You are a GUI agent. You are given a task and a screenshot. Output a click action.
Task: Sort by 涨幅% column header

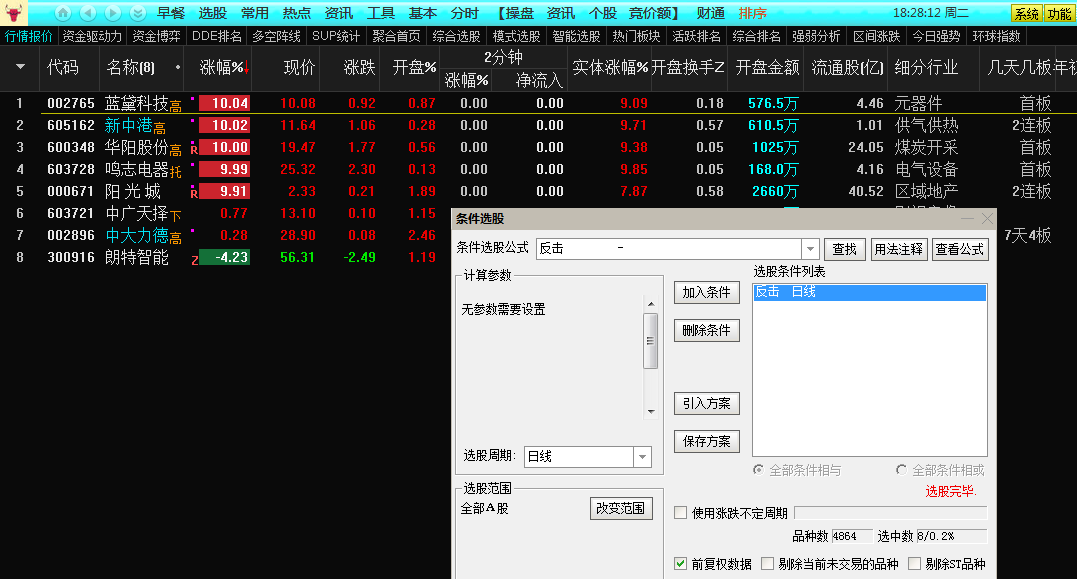[223, 67]
